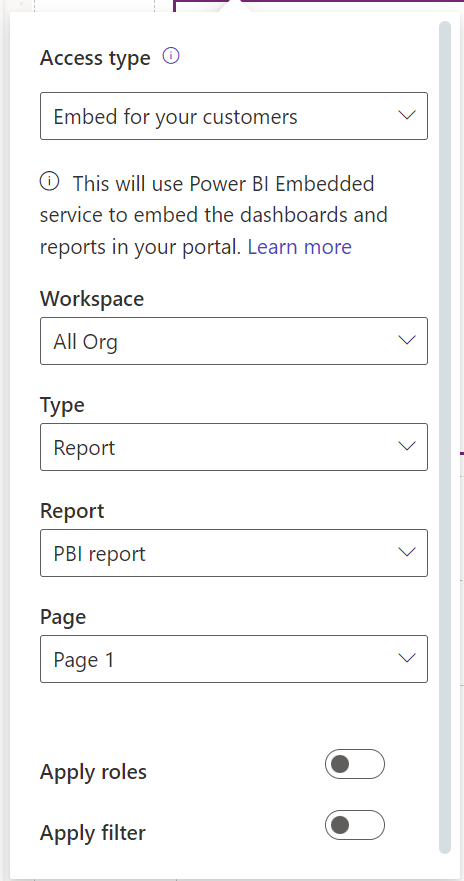Click the Workspace field label
Viewport: 464px width, 881px height.
(92, 299)
